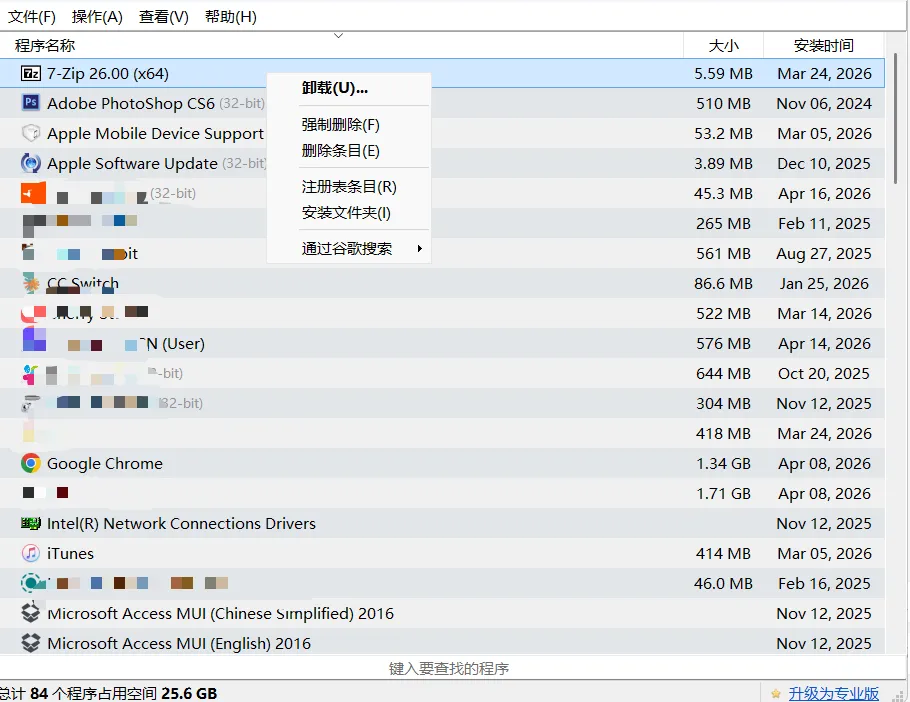910x702 pixels.
Task: Select the CC Switch entry
Action: point(442,283)
